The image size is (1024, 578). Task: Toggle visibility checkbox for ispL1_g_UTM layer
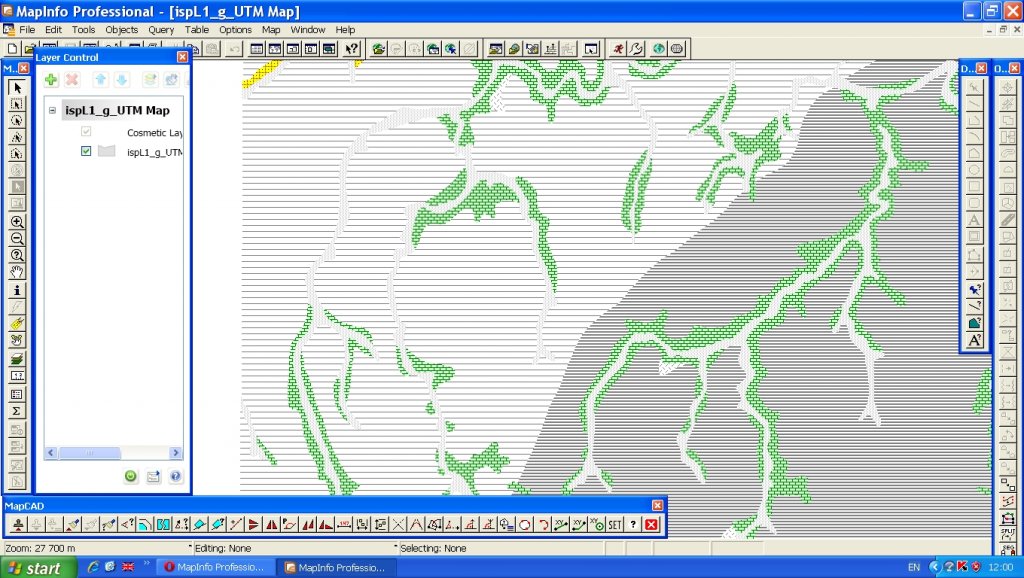[x=86, y=151]
